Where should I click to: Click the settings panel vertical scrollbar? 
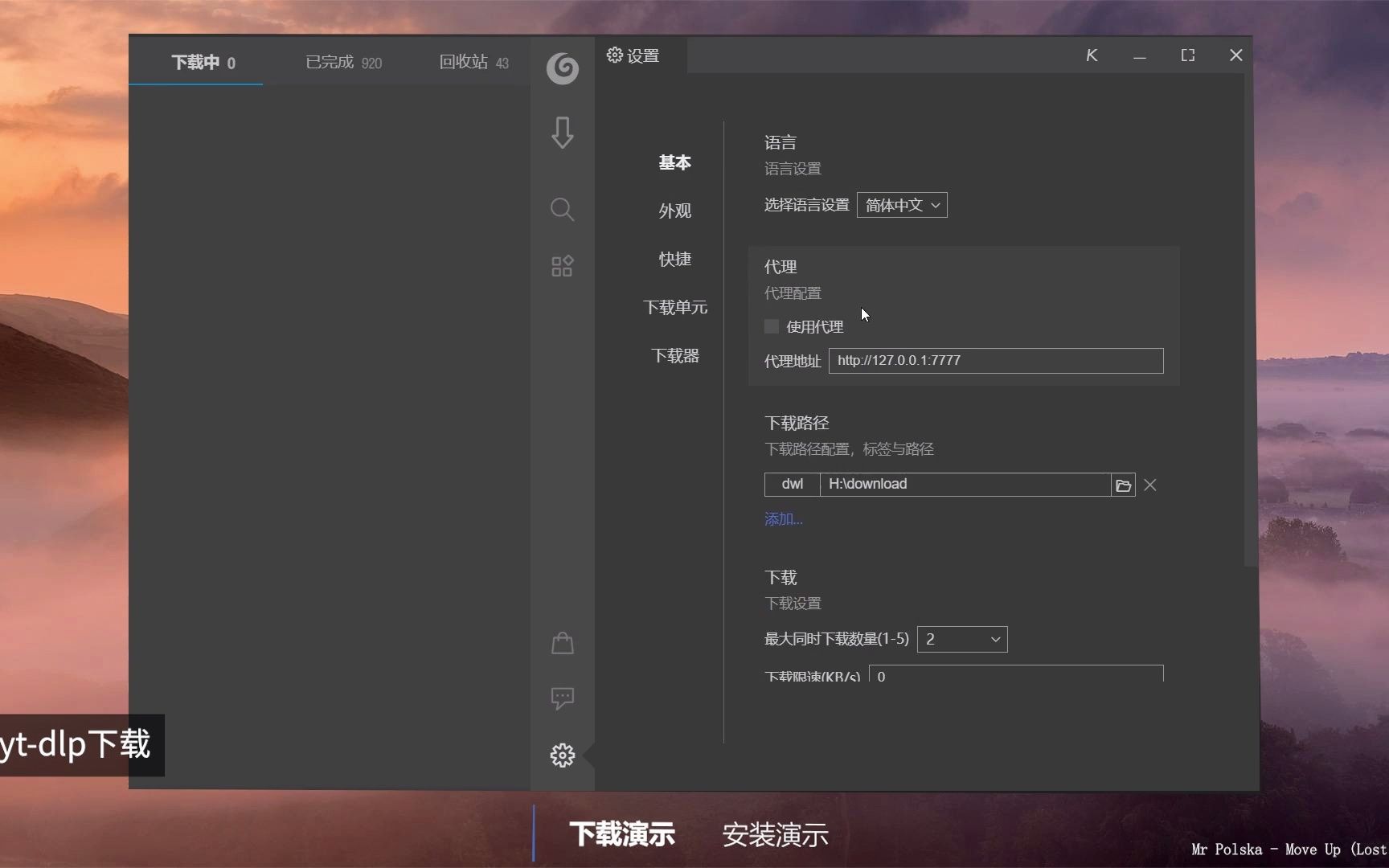click(x=1250, y=321)
